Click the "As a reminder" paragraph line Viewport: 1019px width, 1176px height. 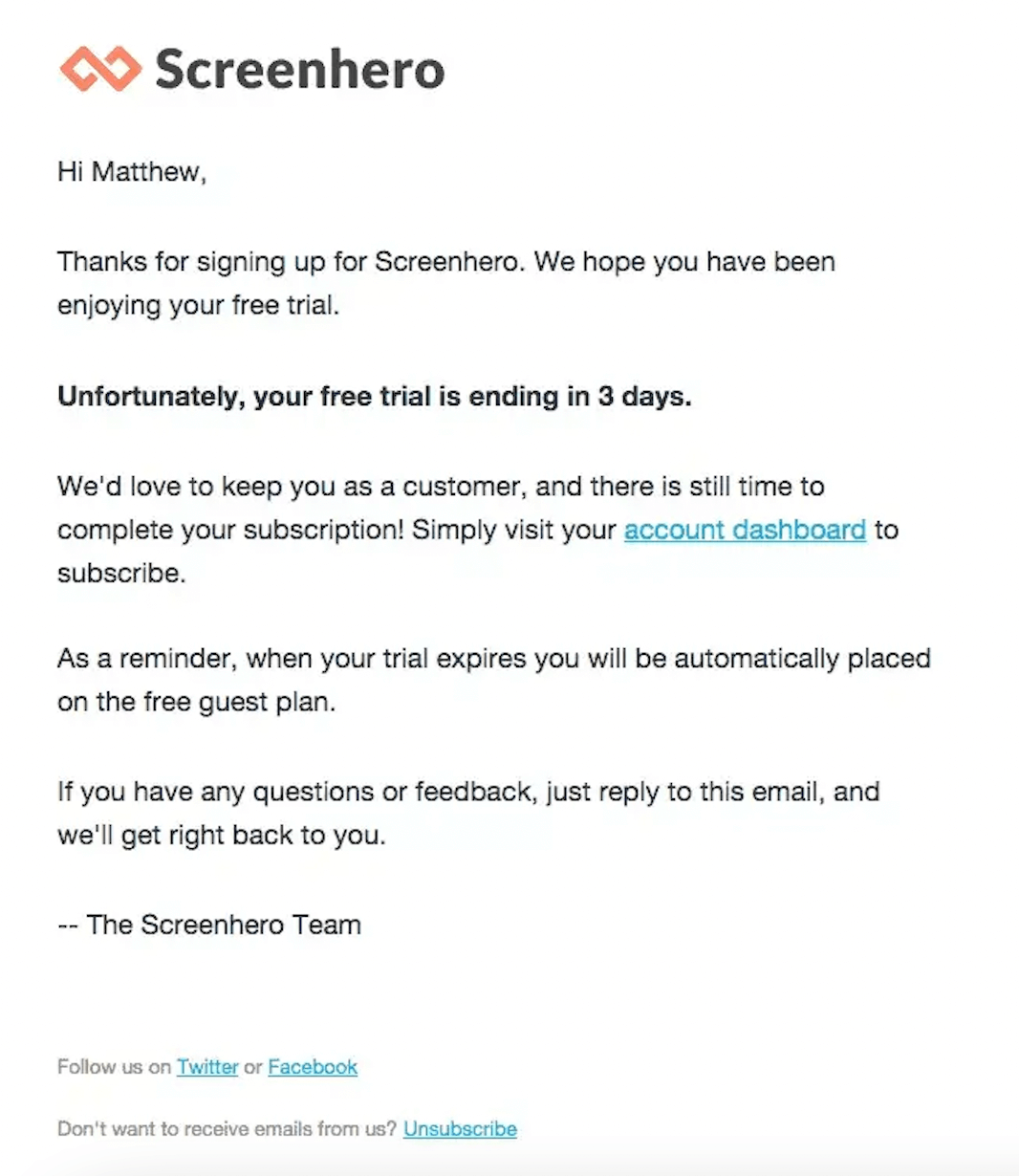(x=493, y=659)
